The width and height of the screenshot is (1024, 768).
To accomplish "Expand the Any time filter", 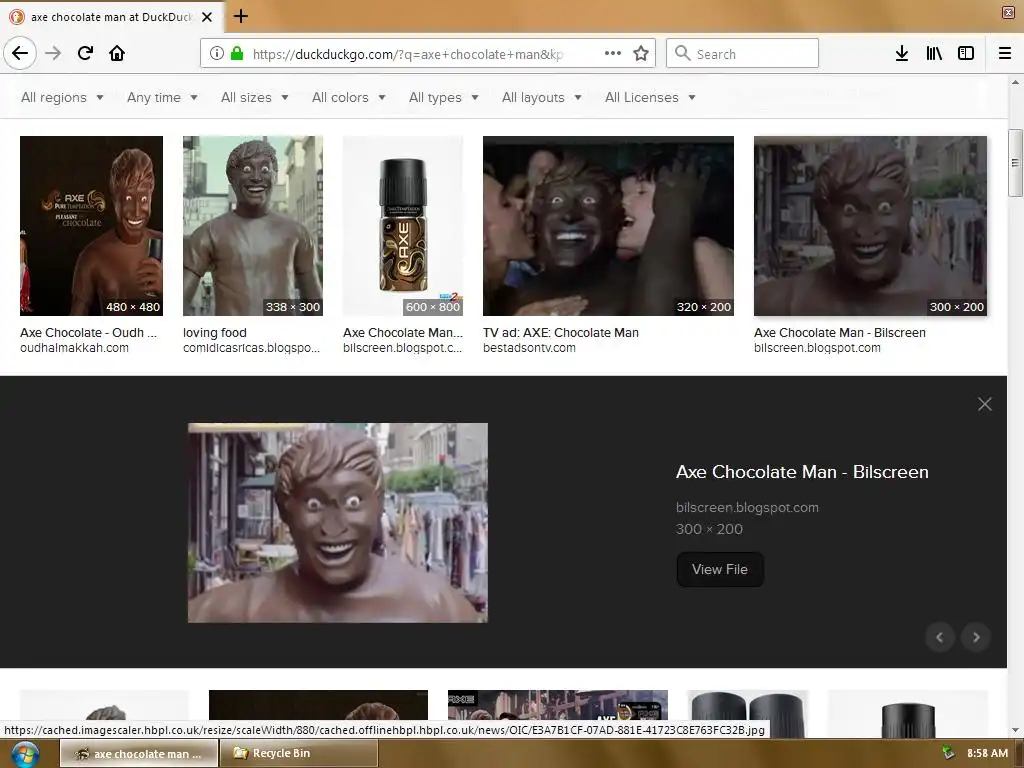I will coord(162,97).
